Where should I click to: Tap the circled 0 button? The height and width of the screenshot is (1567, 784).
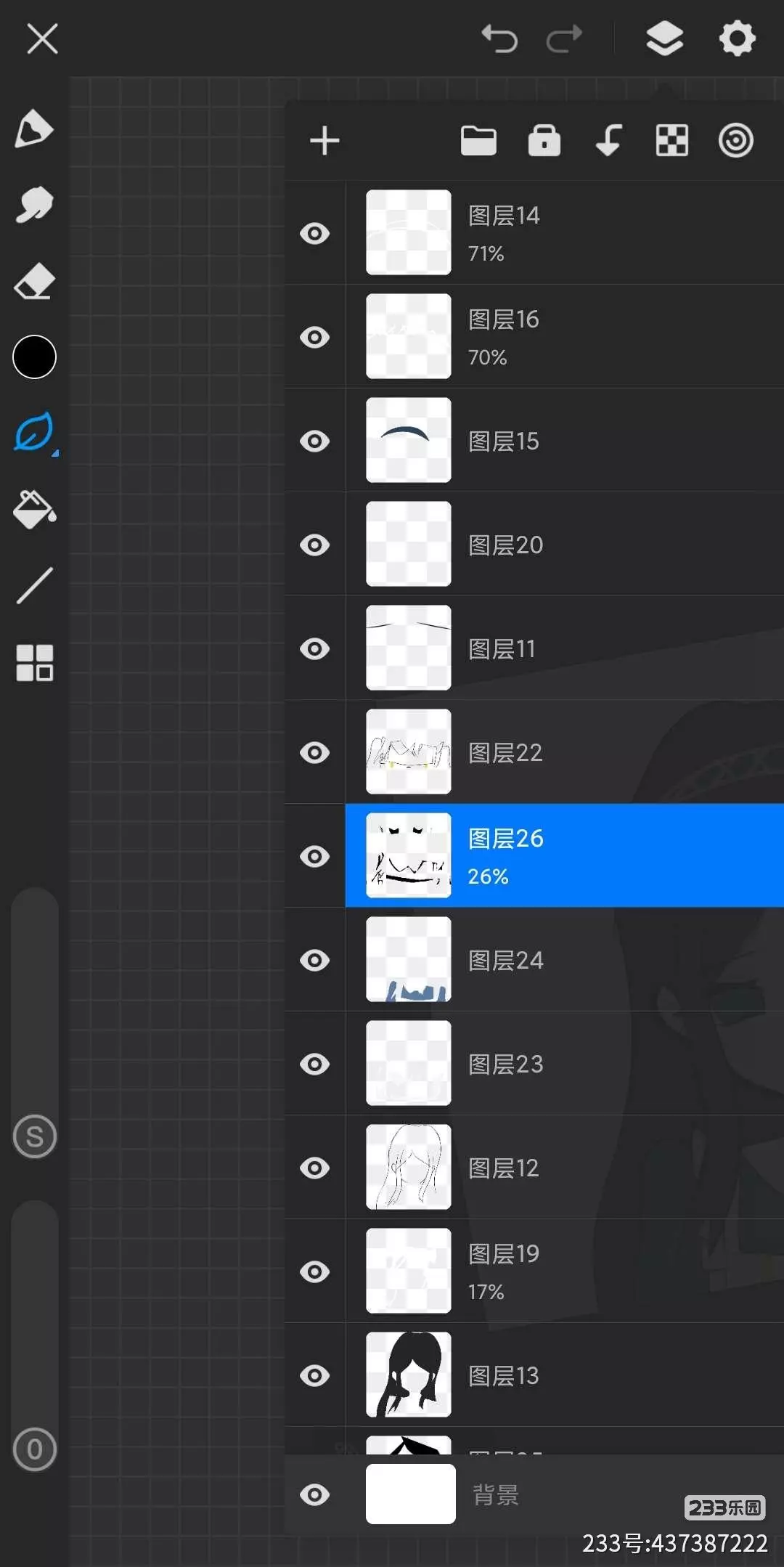34,1449
